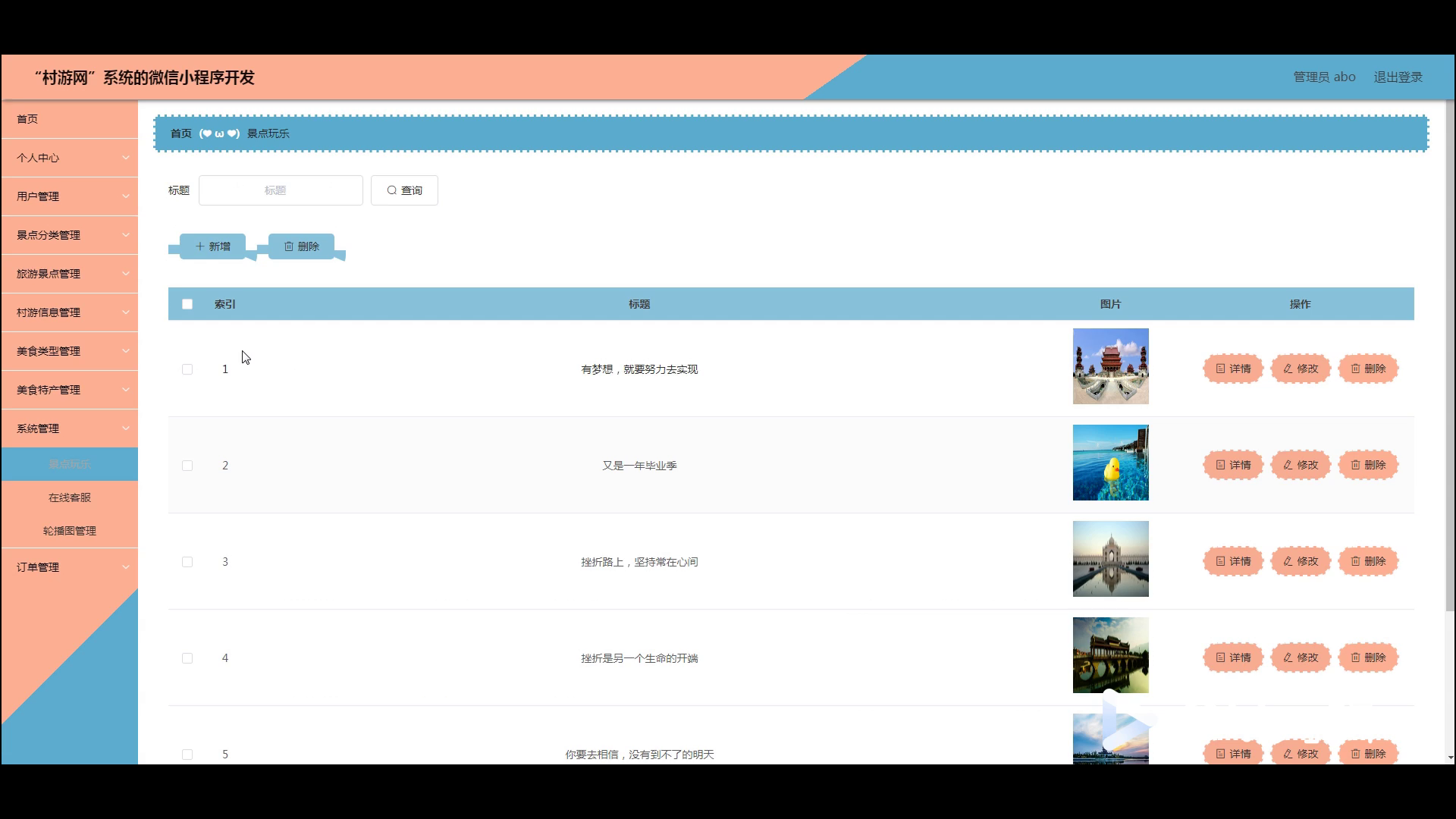Viewport: 1456px width, 819px height.
Task: Click 退出登录 in the header
Action: tap(1398, 77)
